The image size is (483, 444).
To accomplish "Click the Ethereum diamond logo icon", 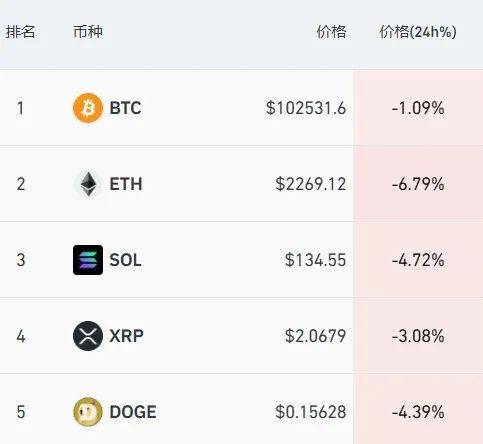I will coord(88,184).
